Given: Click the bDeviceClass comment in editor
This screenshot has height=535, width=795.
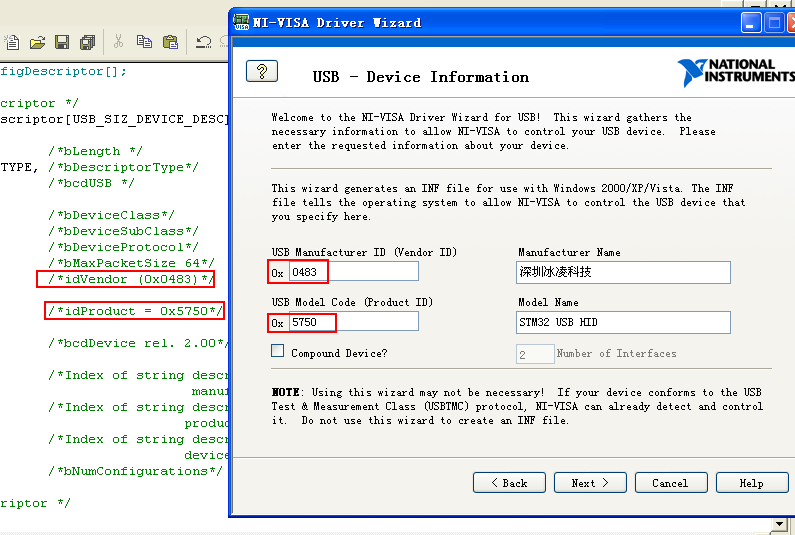Looking at the screenshot, I should (111, 215).
